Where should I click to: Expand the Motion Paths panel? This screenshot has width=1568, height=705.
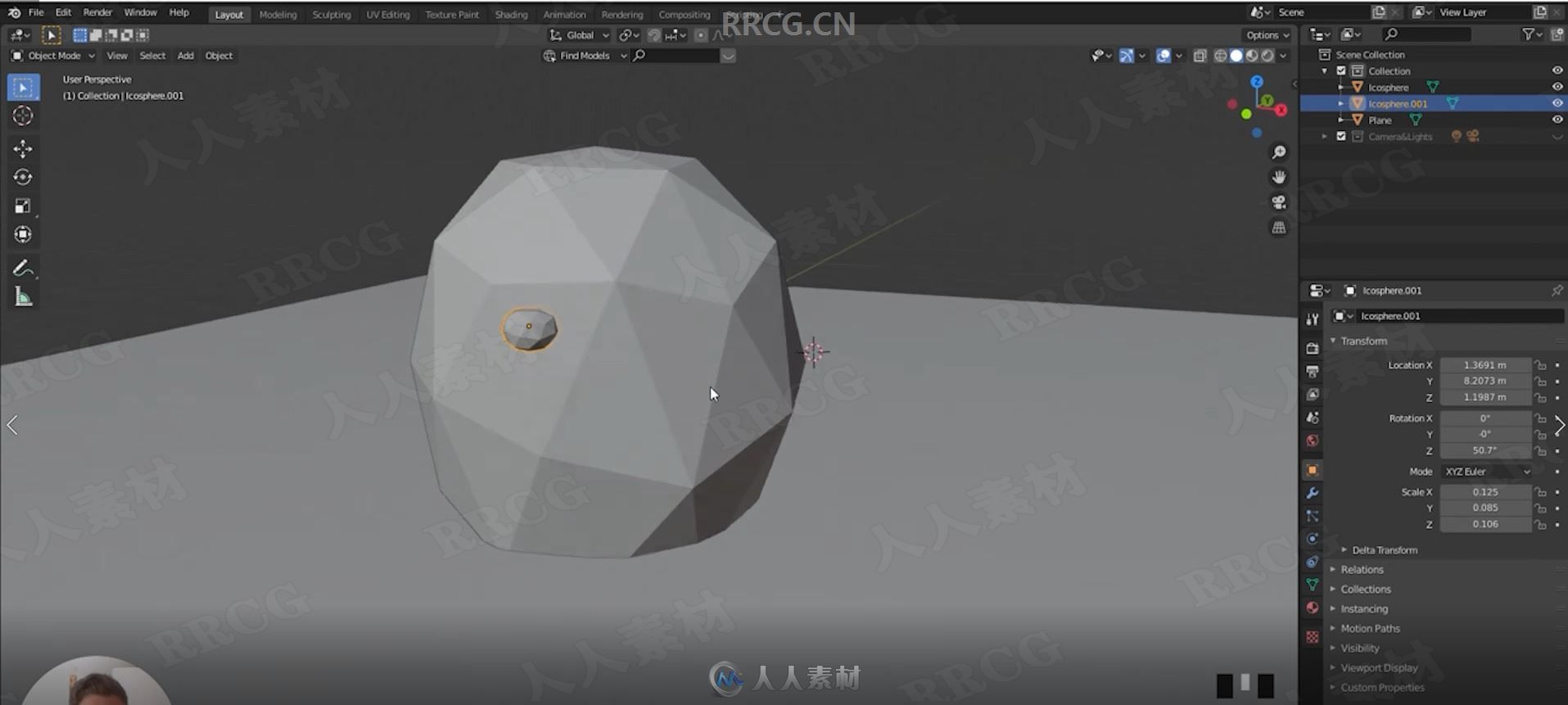click(1370, 629)
